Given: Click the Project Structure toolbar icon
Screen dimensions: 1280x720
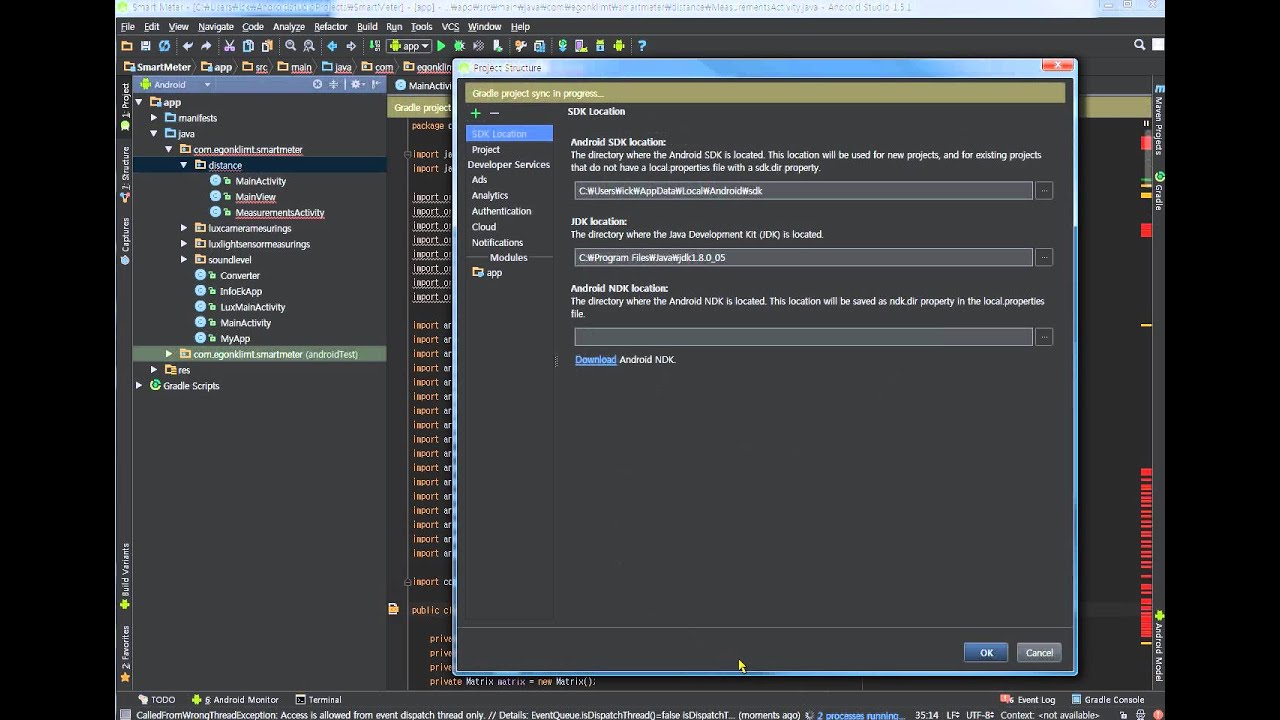Looking at the screenshot, I should tap(539, 46).
